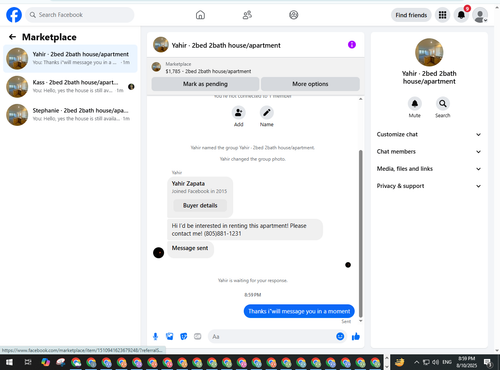The image size is (500, 370).
Task: Expand Chat members section
Action: click(x=429, y=152)
